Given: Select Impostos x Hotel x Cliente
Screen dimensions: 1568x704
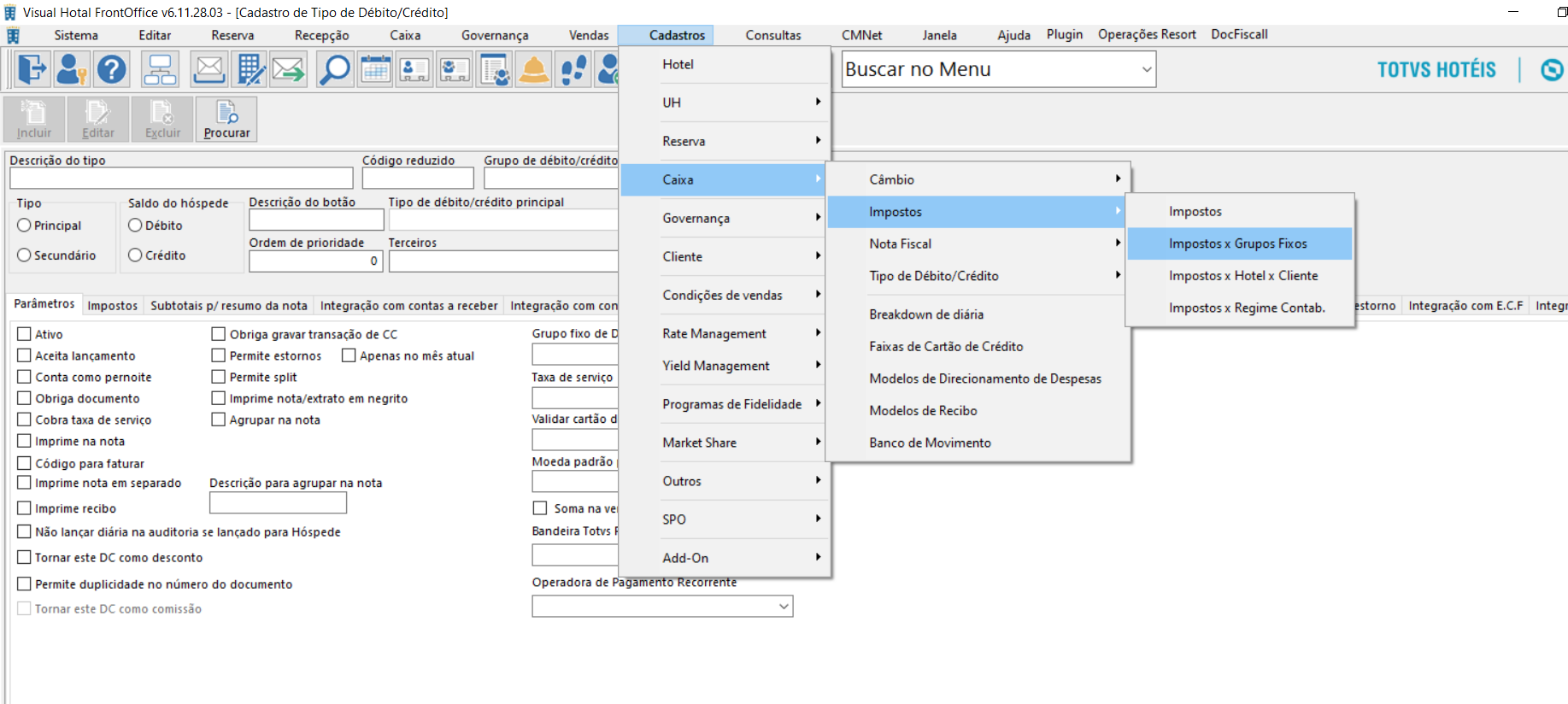Looking at the screenshot, I should (x=1239, y=276).
